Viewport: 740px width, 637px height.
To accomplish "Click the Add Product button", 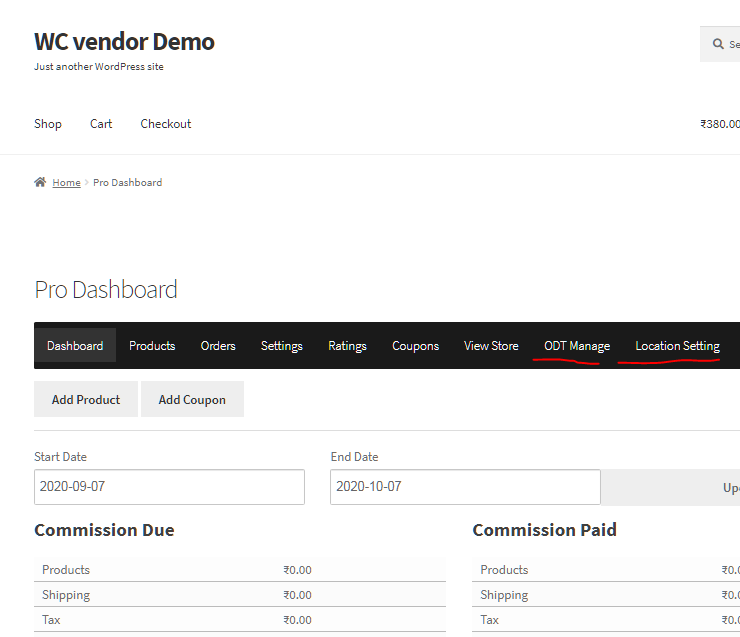I will click(x=86, y=399).
